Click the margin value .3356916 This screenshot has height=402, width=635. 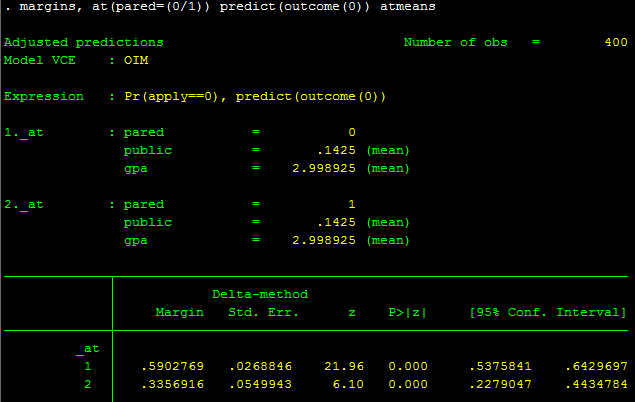click(171, 385)
